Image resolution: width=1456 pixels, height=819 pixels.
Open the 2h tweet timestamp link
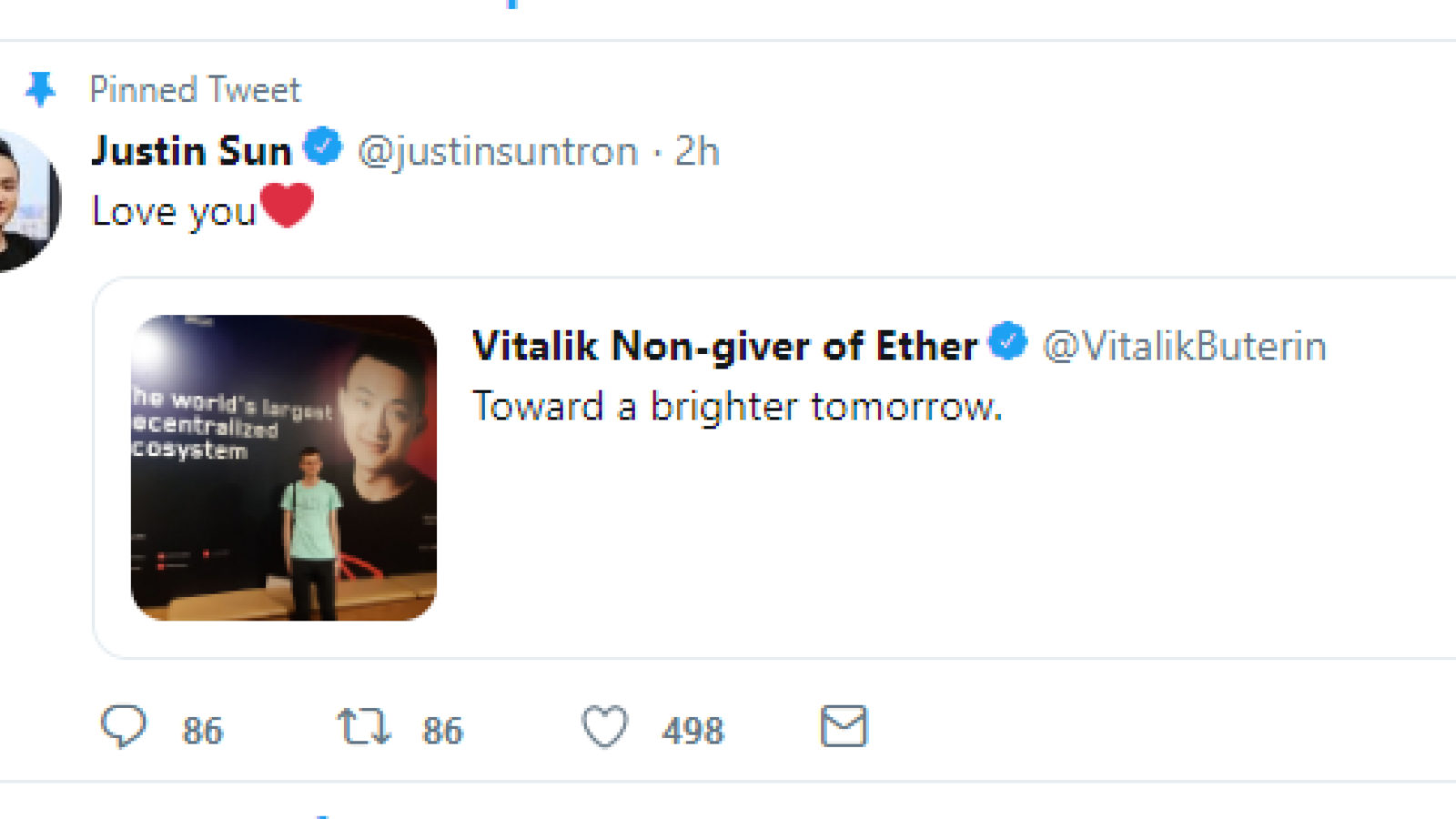pos(697,151)
